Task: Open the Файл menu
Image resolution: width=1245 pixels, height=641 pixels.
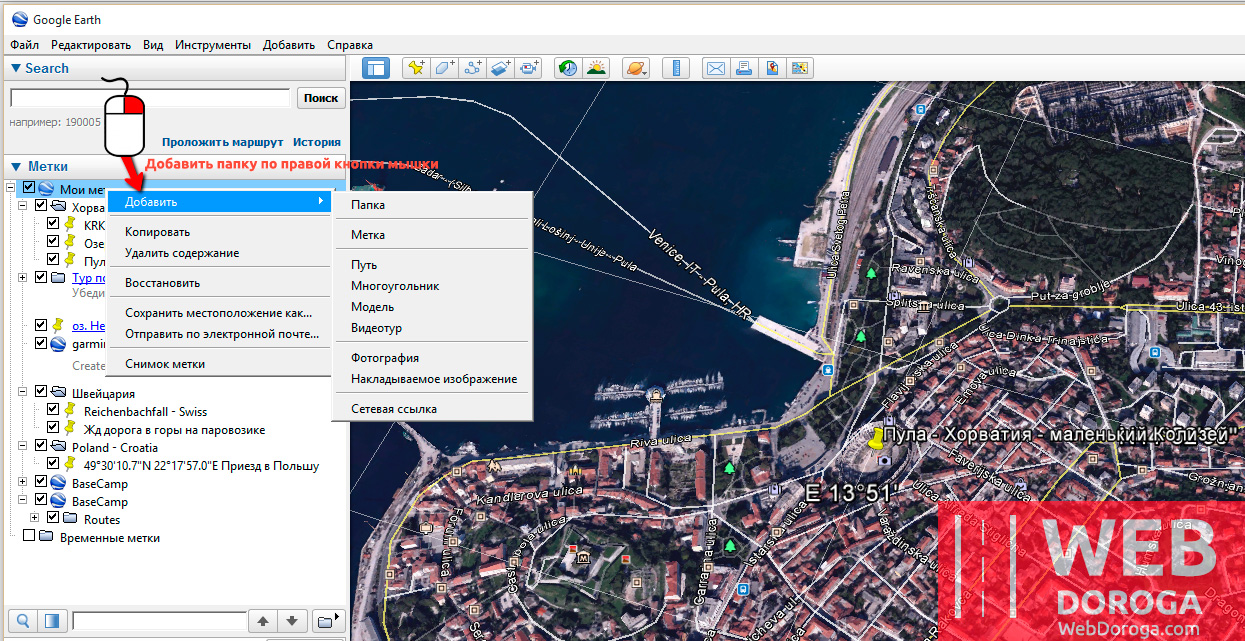Action: click(25, 45)
